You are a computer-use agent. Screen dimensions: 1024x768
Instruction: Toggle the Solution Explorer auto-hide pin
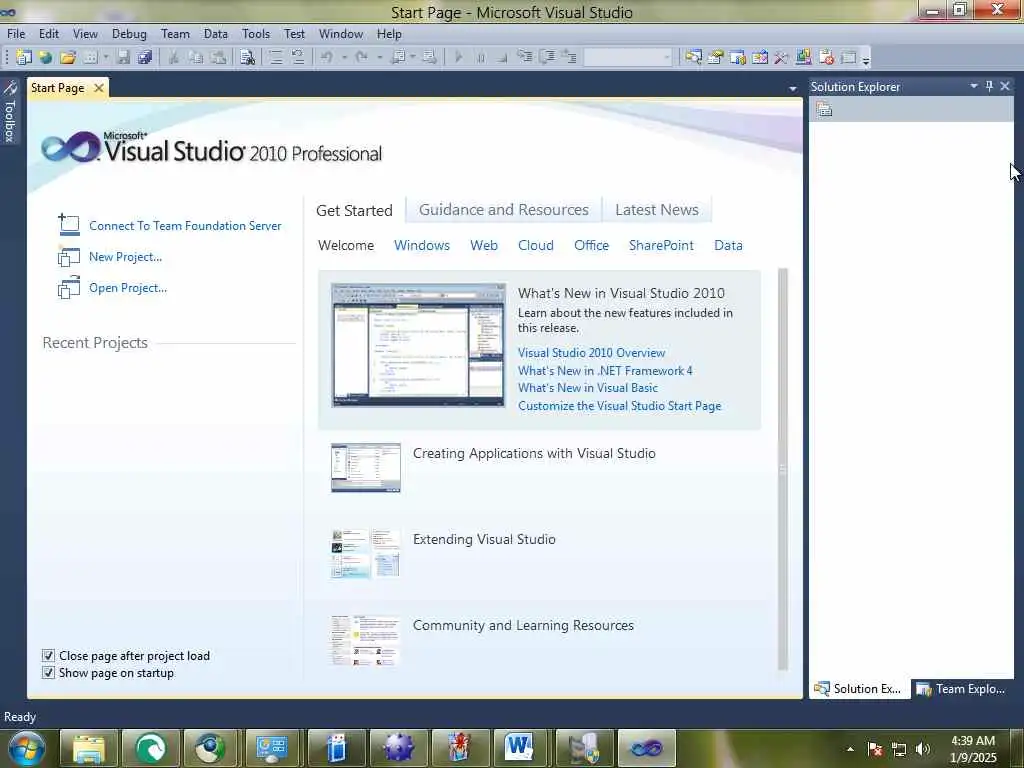click(989, 86)
